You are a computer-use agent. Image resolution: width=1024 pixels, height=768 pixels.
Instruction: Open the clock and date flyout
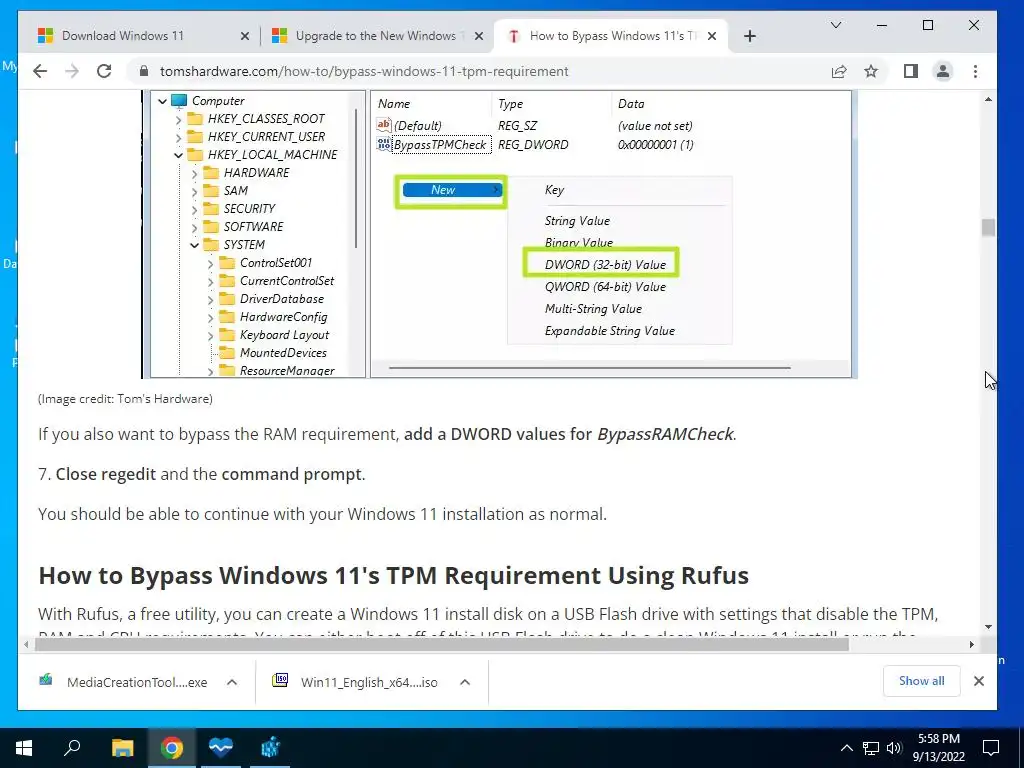pos(938,748)
